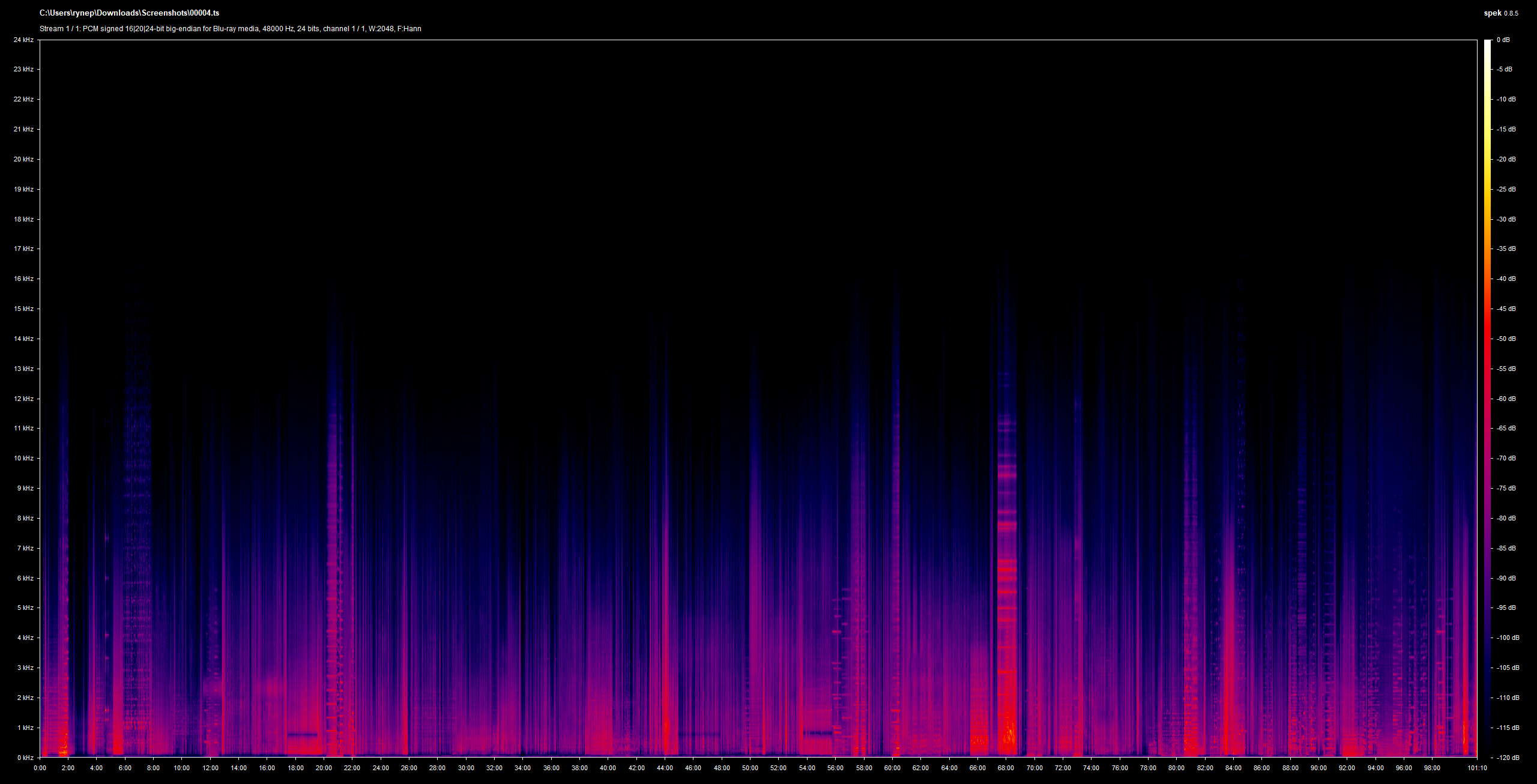Click the -60 dB legend label

pyautogui.click(x=1506, y=399)
